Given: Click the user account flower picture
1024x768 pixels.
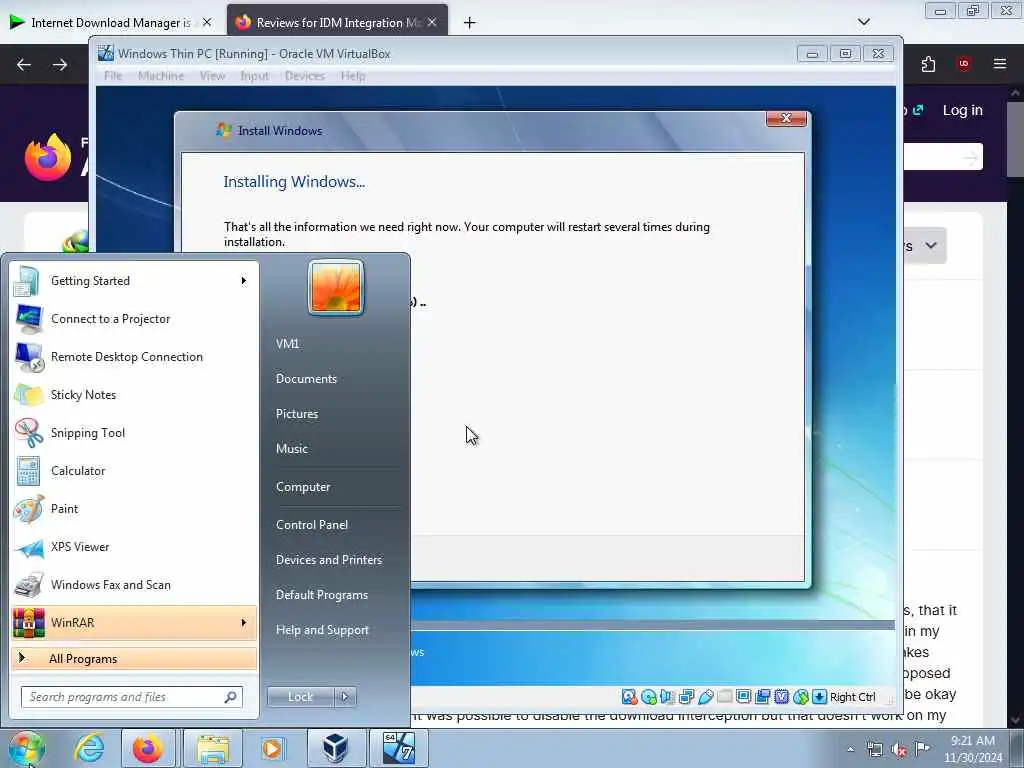Looking at the screenshot, I should coord(336,287).
